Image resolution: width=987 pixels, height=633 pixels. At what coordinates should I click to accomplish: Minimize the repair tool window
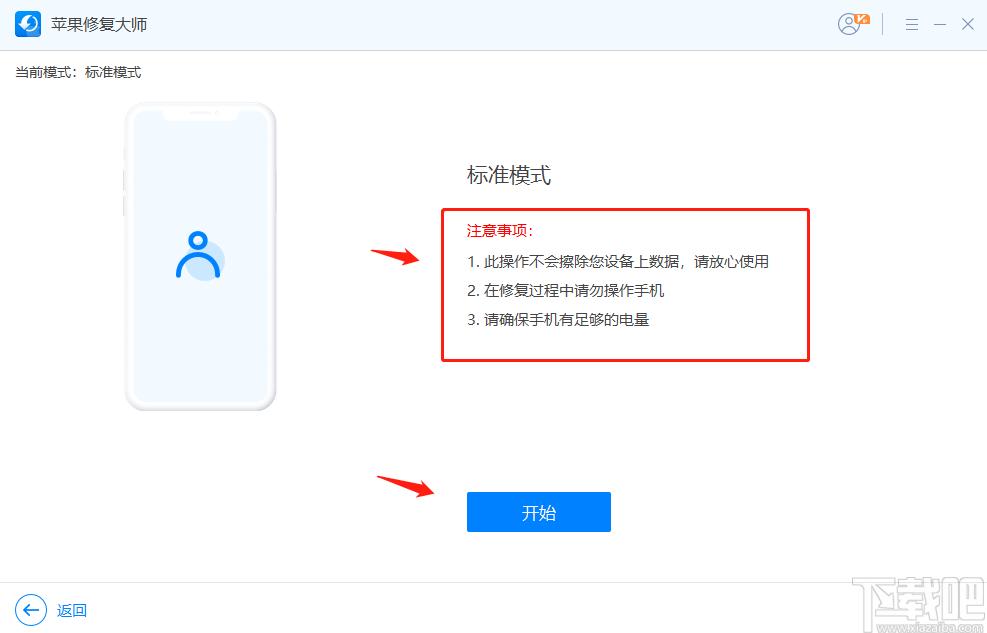click(x=940, y=25)
